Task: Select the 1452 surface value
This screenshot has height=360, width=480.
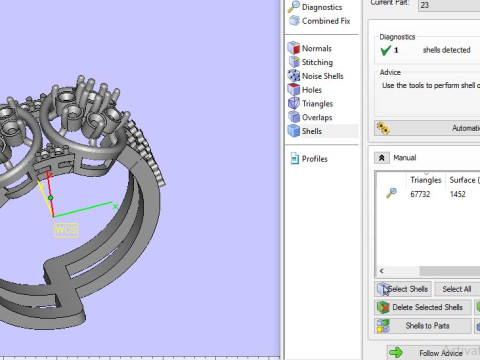Action: (x=457, y=194)
